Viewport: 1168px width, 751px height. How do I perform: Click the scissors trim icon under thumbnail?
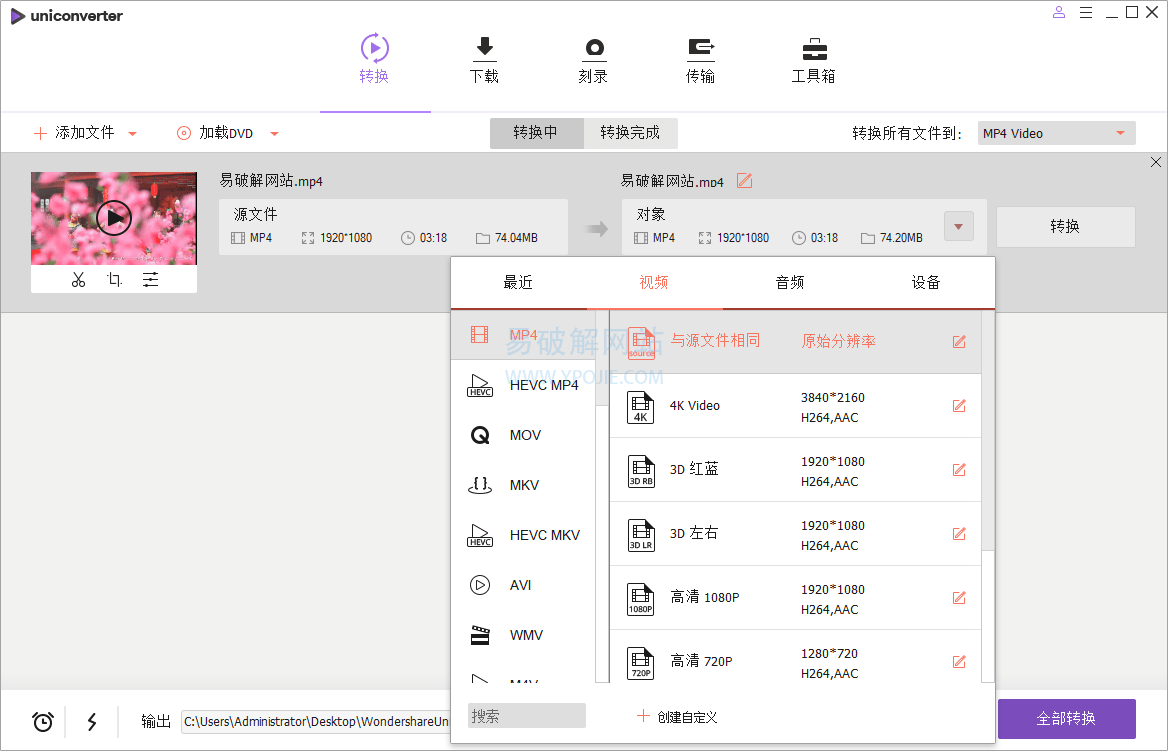78,279
